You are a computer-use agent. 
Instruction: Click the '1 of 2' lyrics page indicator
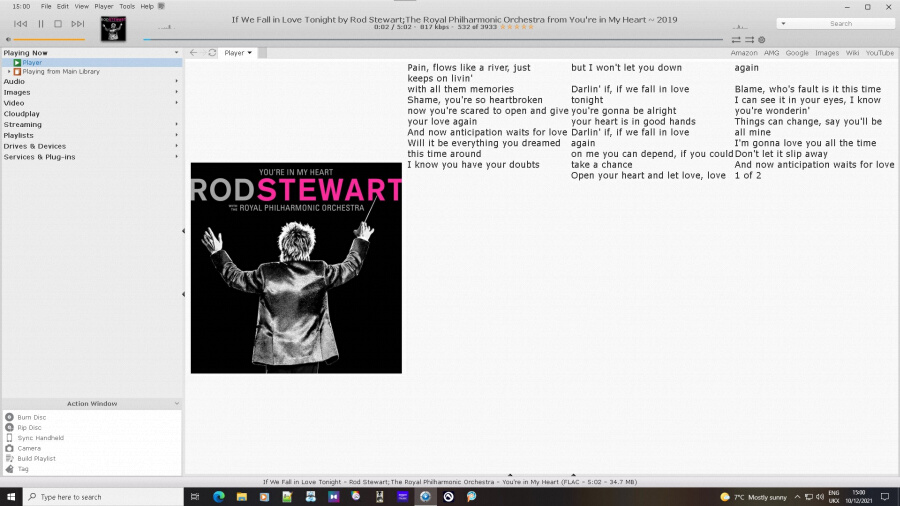click(748, 176)
